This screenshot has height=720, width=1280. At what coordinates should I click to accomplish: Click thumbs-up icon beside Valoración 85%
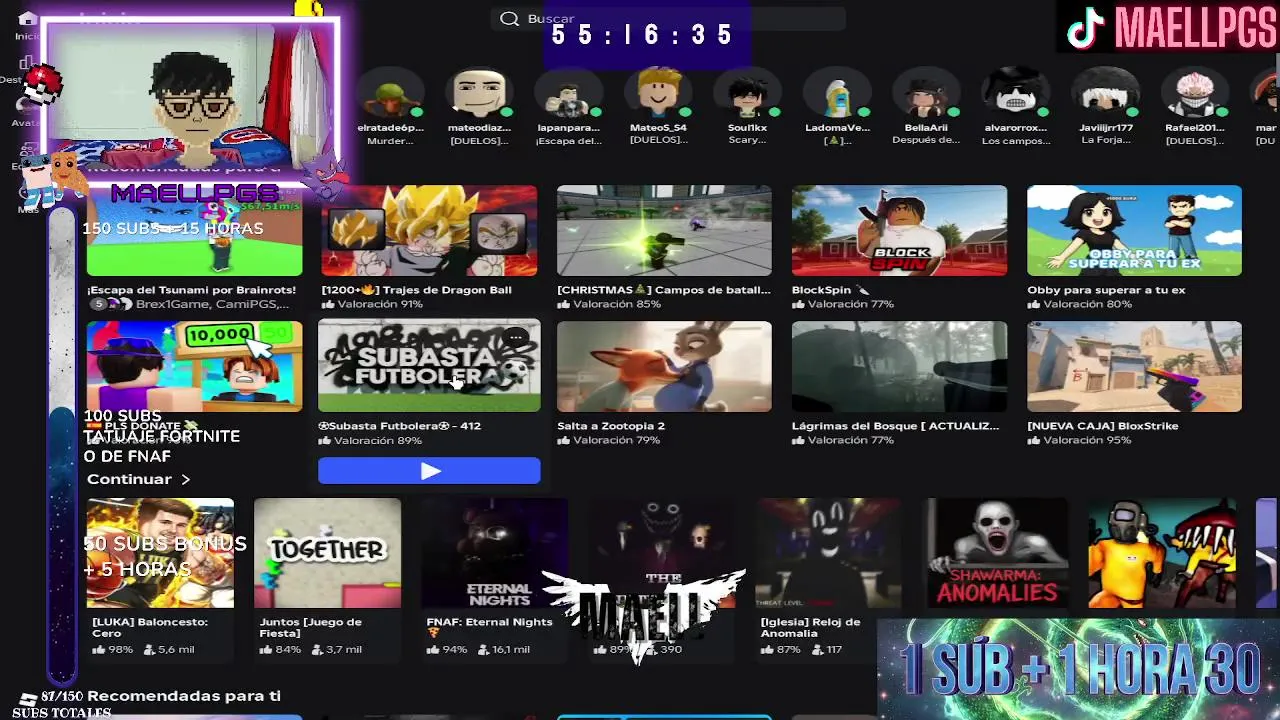click(563, 304)
